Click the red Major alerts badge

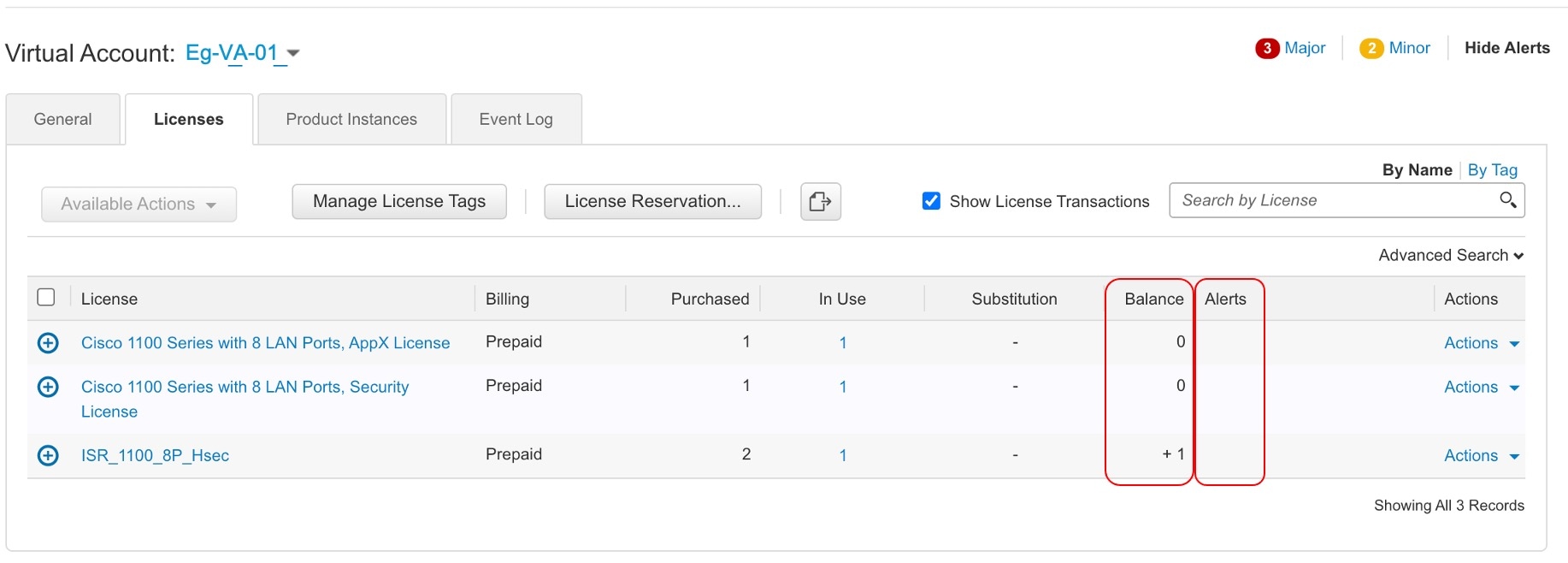[x=1267, y=49]
